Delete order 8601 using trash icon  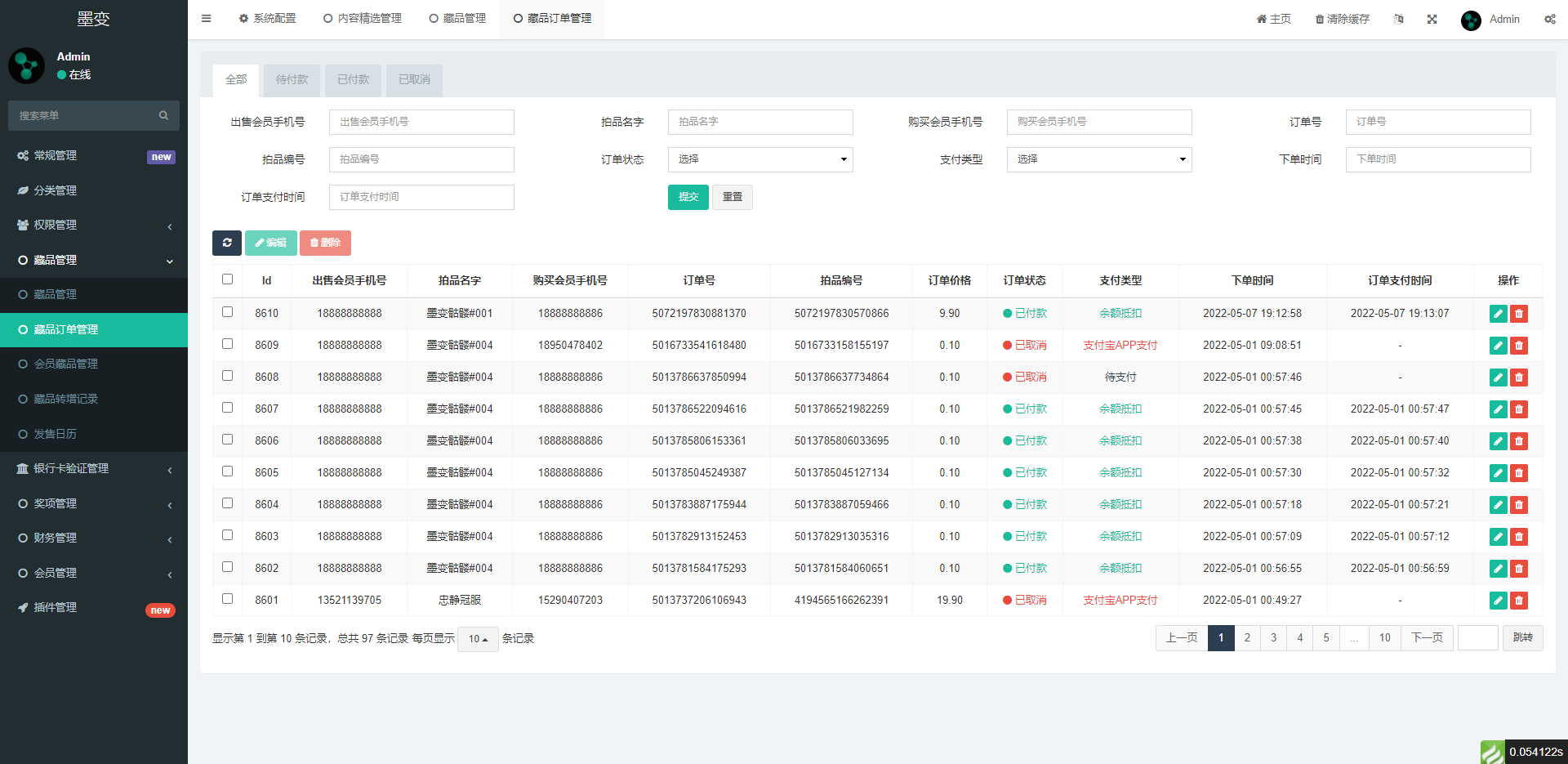(1519, 601)
